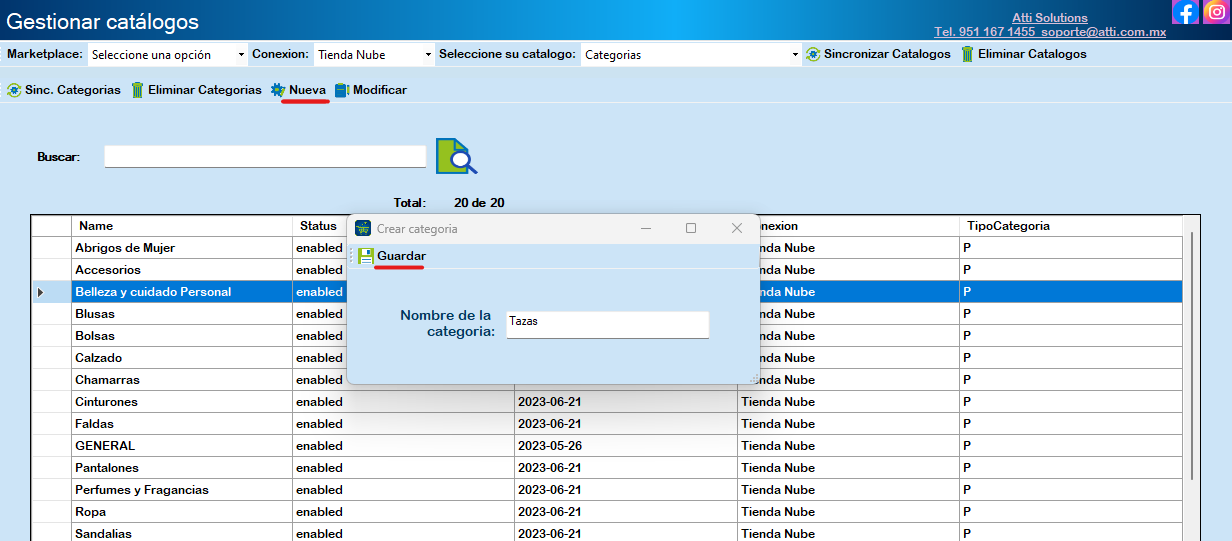Open the Instagram icon link
The image size is (1232, 541).
point(1216,12)
